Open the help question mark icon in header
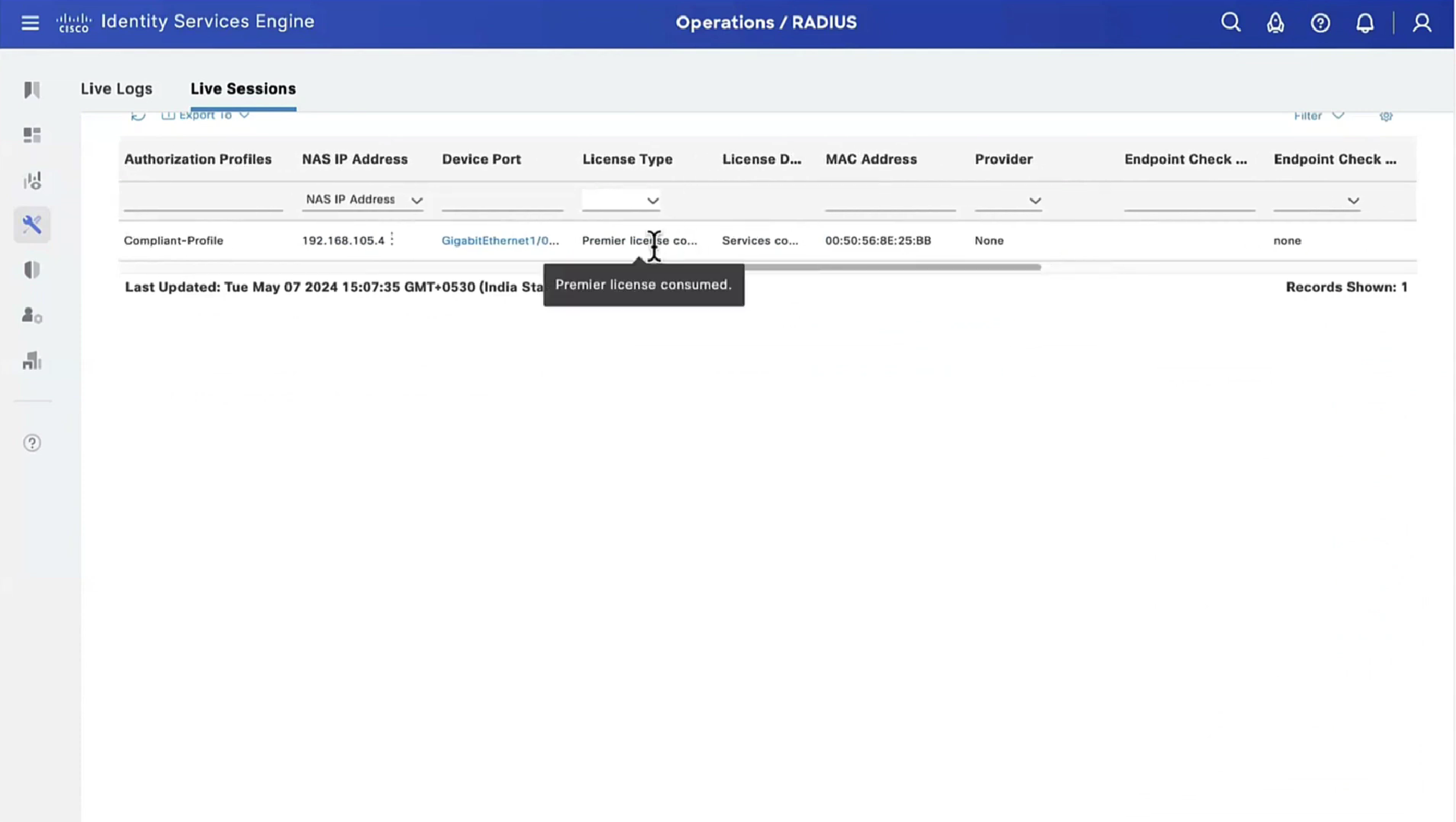1456x822 pixels. [x=1320, y=23]
